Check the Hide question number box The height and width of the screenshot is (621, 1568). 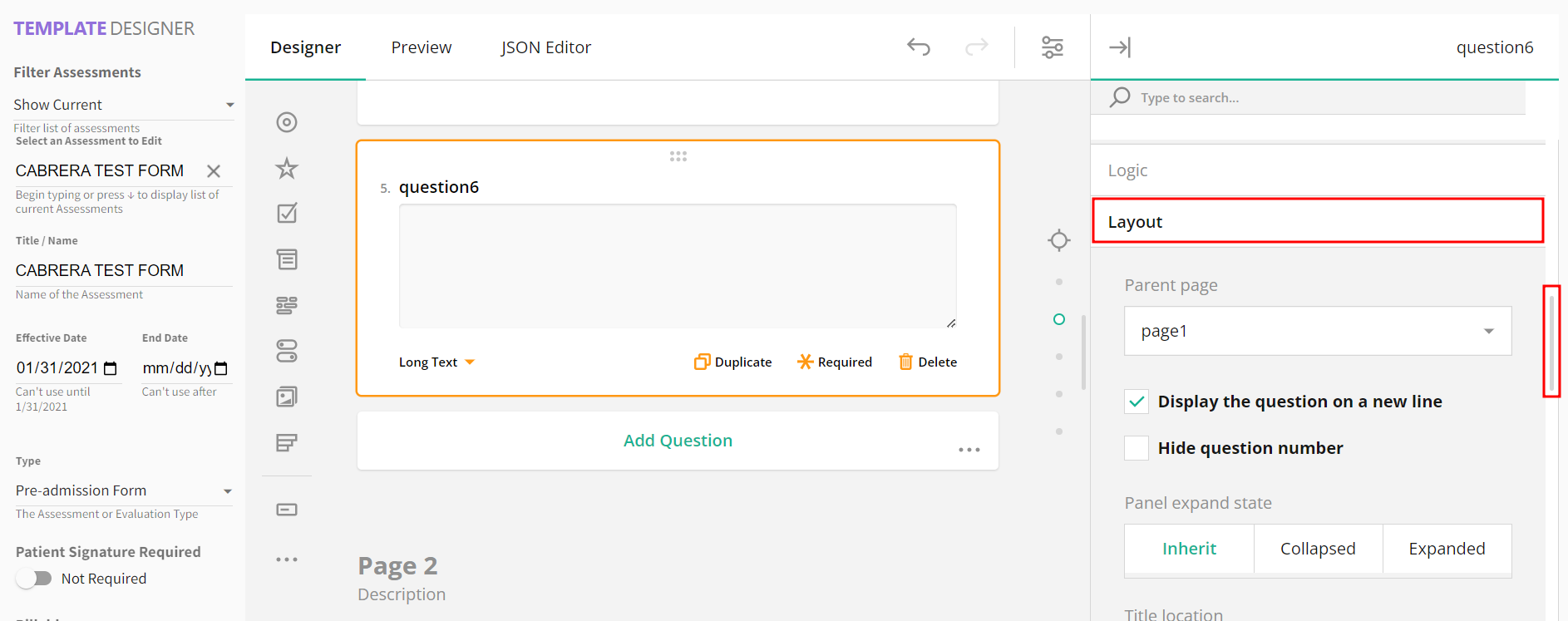tap(1137, 448)
